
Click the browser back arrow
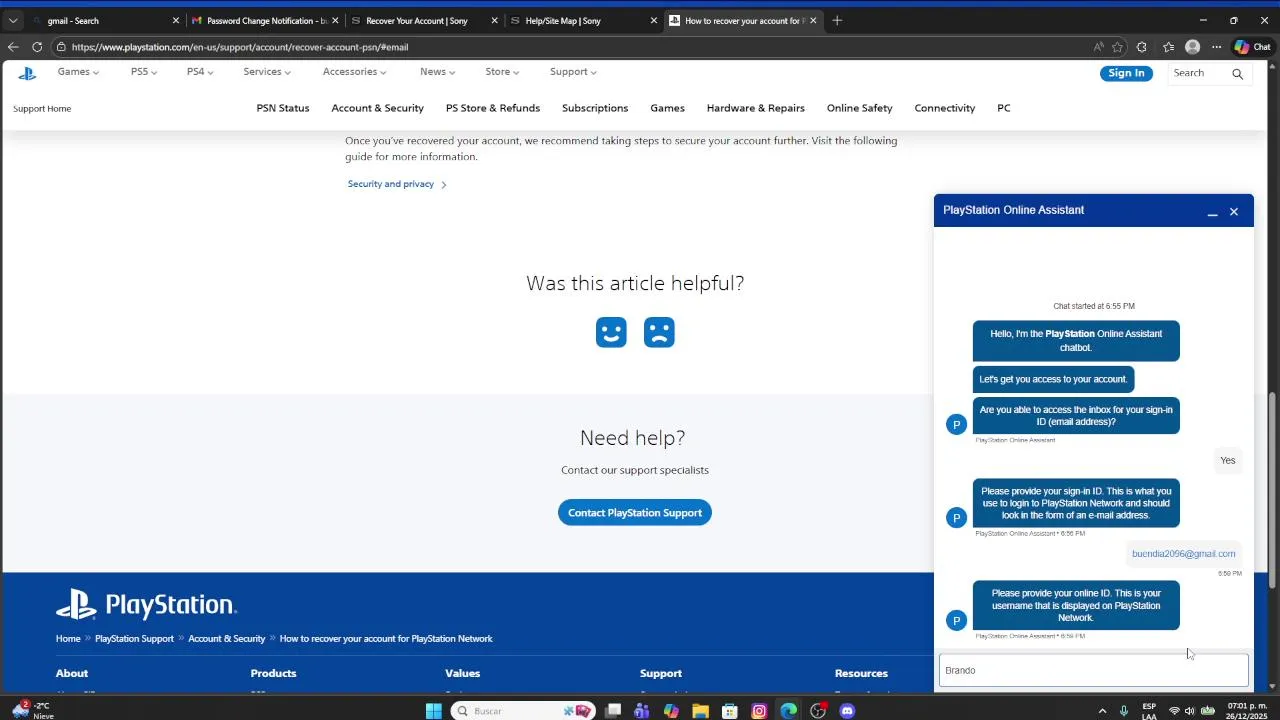(x=13, y=47)
